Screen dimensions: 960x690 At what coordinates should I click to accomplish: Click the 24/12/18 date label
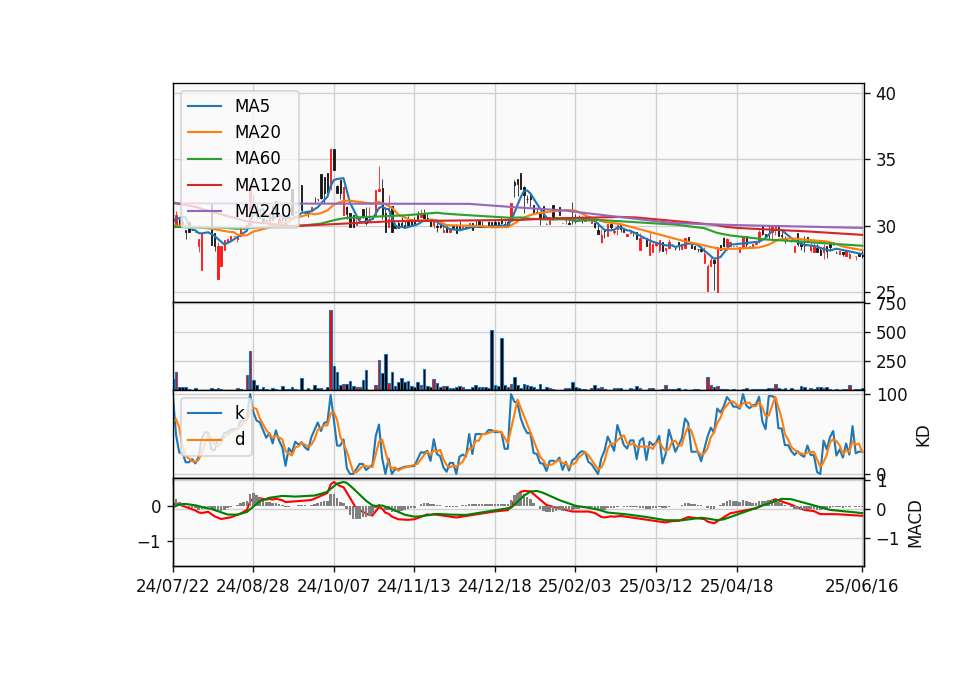click(495, 586)
